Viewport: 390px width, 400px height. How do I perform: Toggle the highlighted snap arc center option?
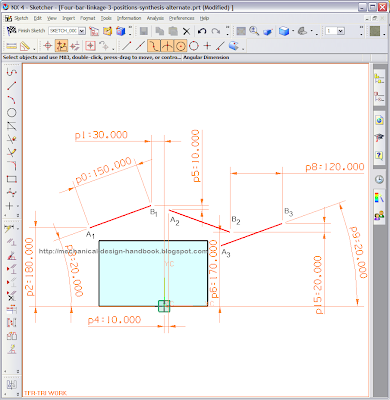(x=180, y=46)
